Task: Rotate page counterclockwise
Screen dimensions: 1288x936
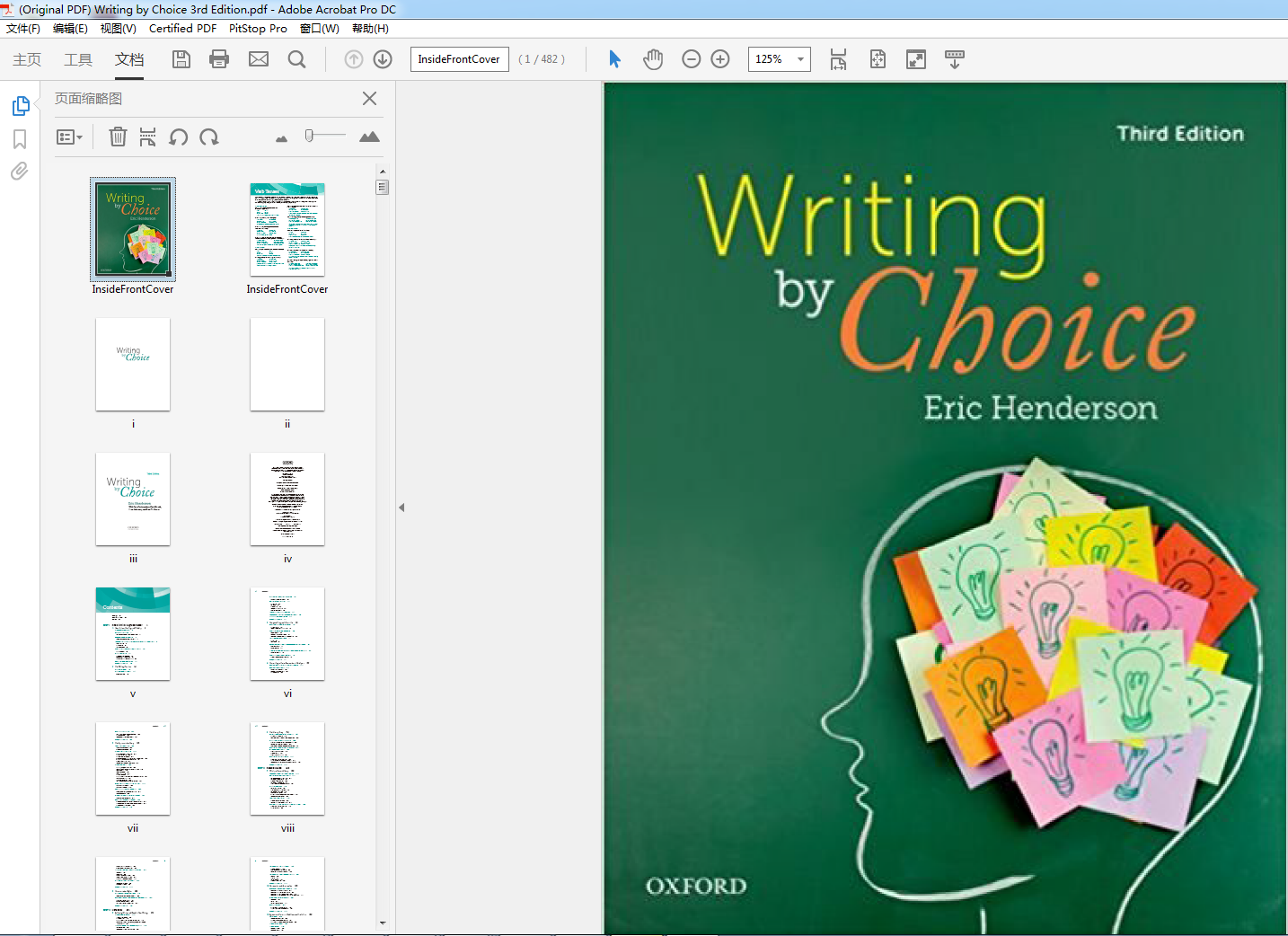Action: pos(179,137)
